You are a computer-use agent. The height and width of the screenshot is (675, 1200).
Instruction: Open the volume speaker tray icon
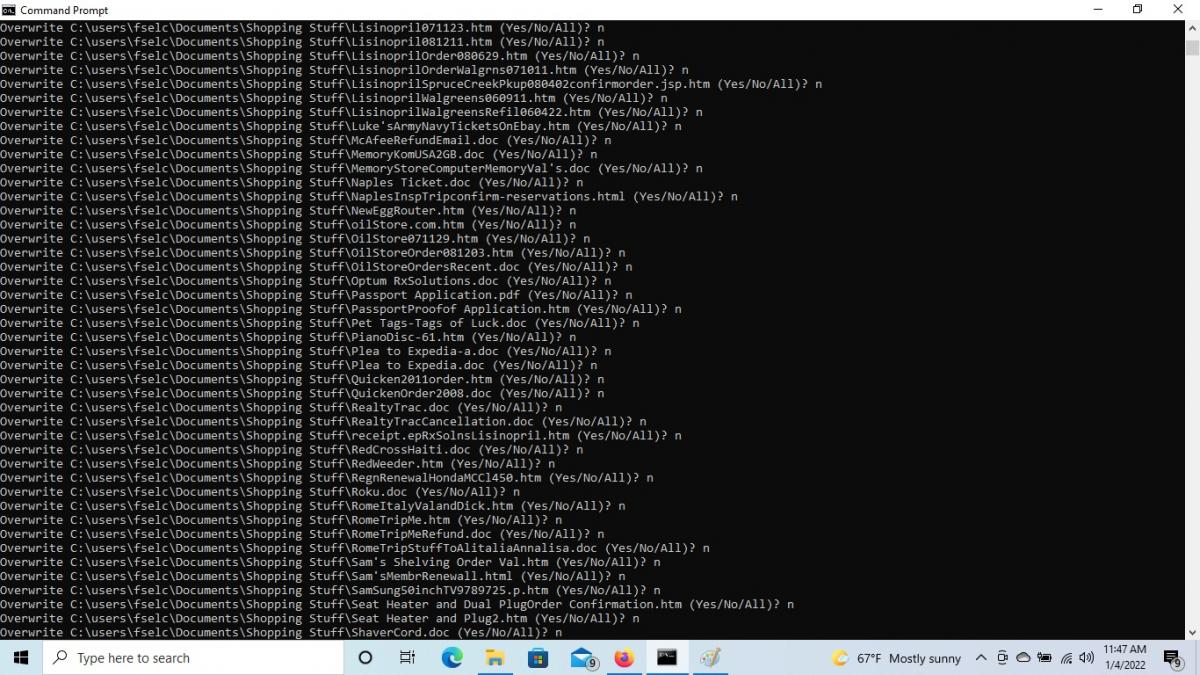[x=1086, y=658]
